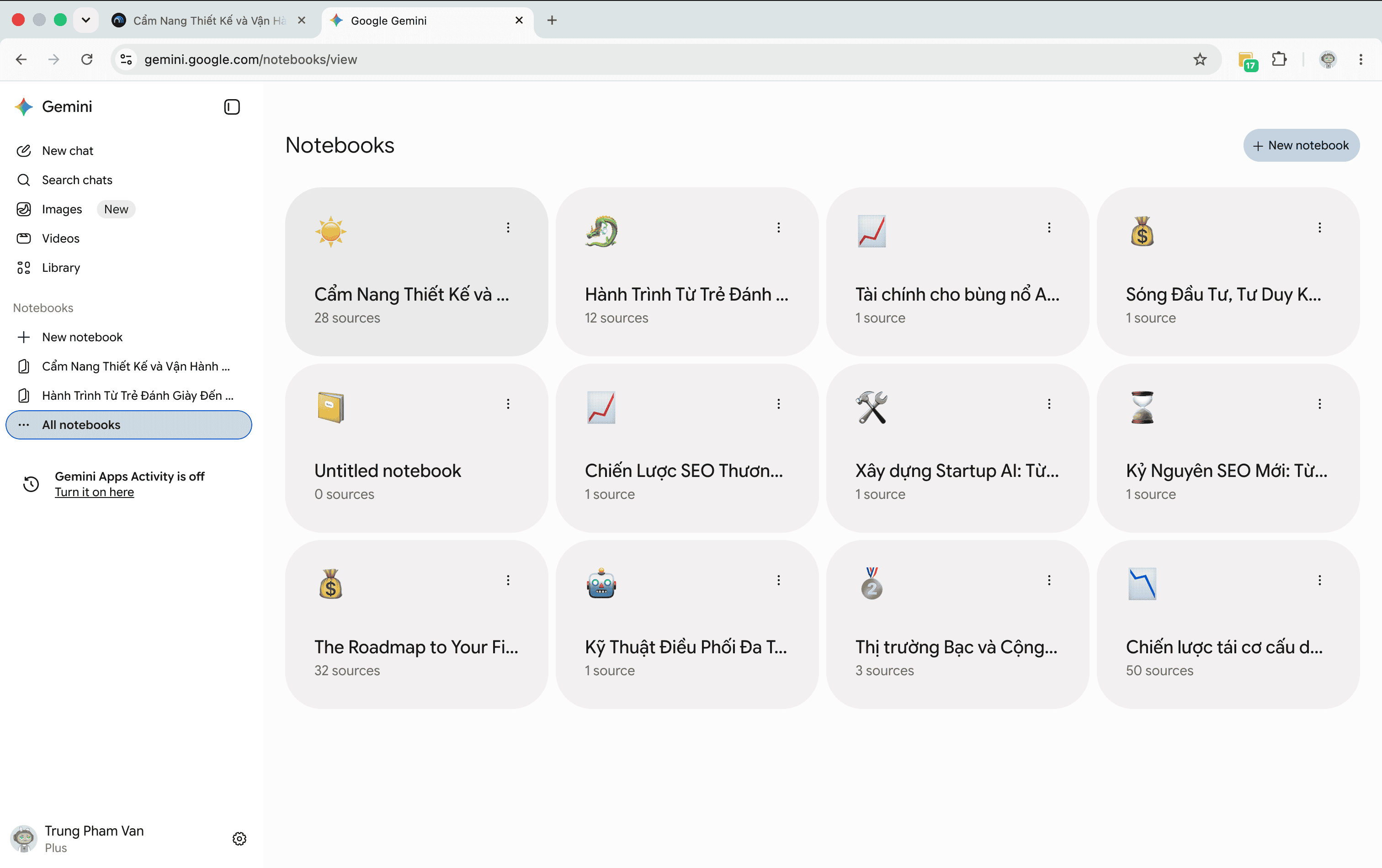Open options menu for Chiến lược tái cơ cấu card
The image size is (1382, 868).
1319,580
